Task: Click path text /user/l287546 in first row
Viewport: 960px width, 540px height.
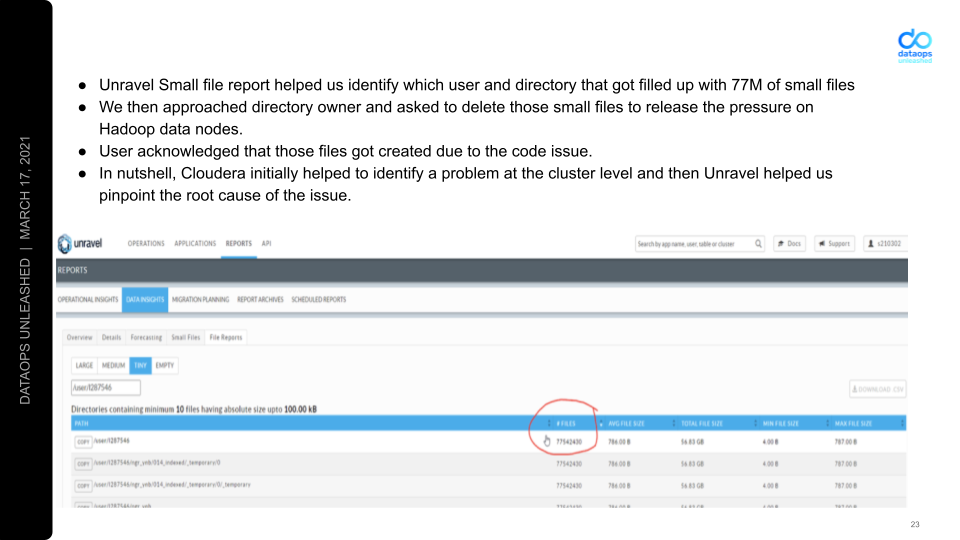Action: pyautogui.click(x=111, y=440)
